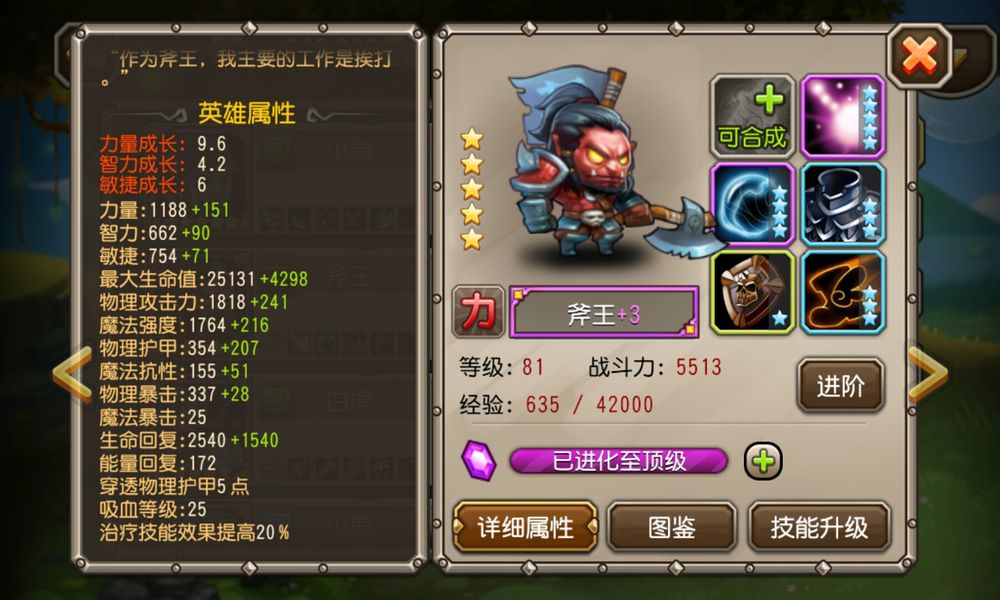
Task: Go to next hero with right arrow
Action: pyautogui.click(x=928, y=375)
